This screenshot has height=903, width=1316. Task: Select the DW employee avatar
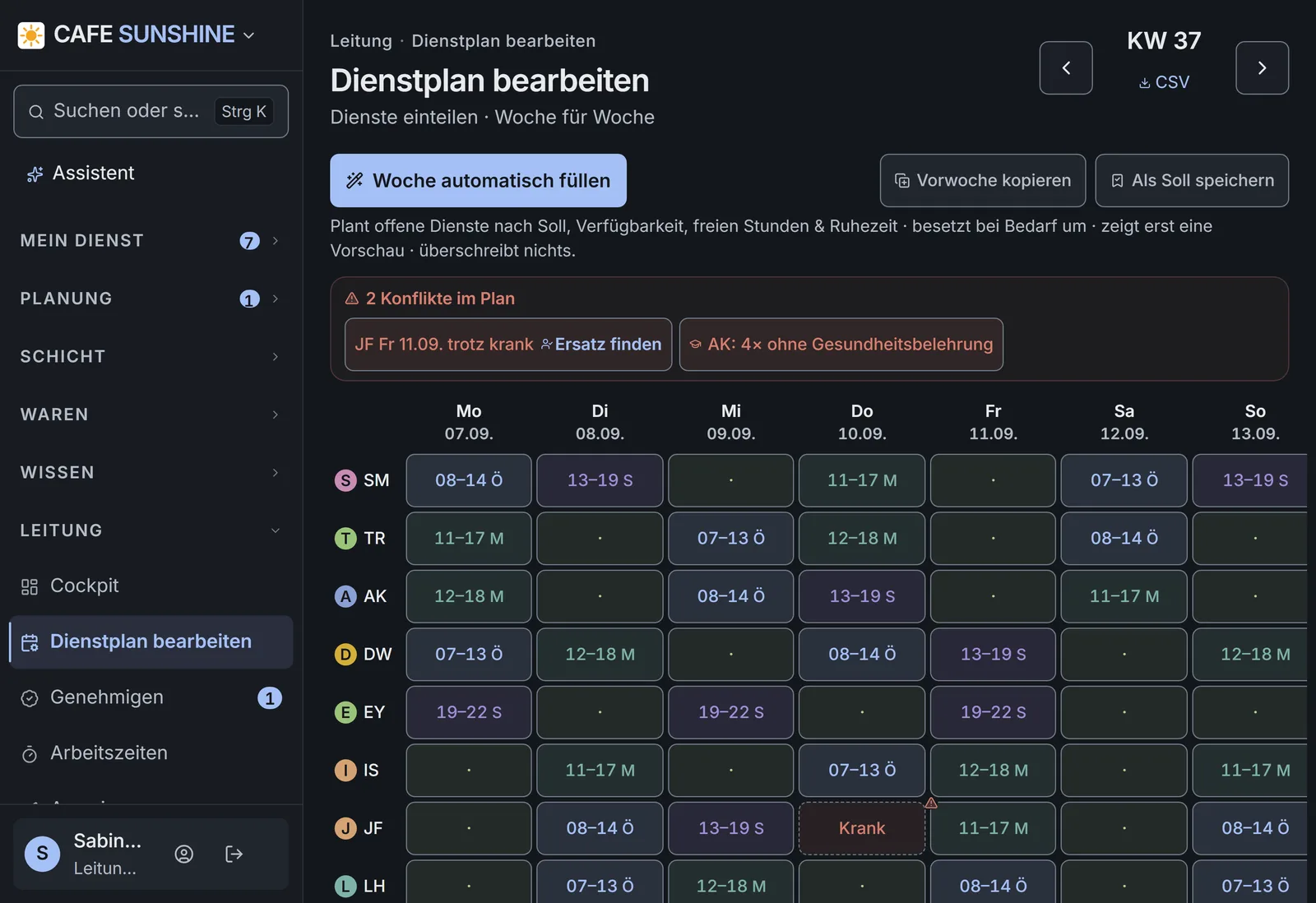(x=345, y=655)
